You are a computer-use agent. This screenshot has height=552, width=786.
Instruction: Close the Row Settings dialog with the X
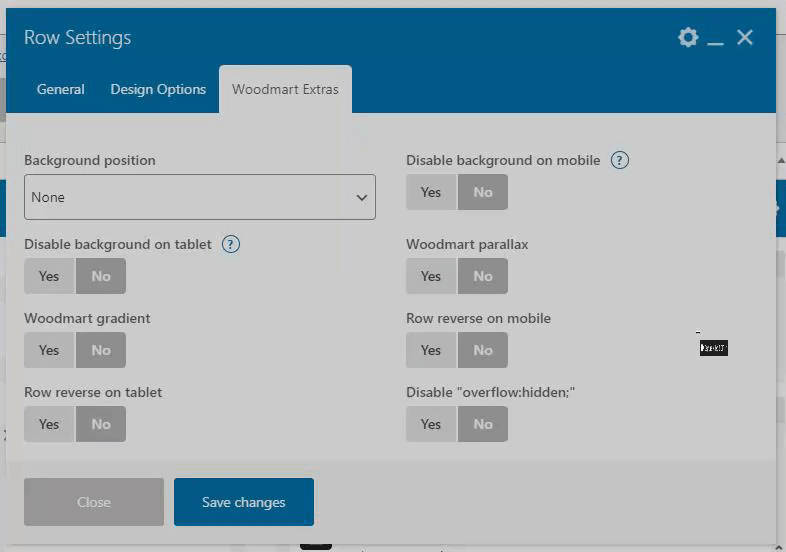click(x=745, y=37)
